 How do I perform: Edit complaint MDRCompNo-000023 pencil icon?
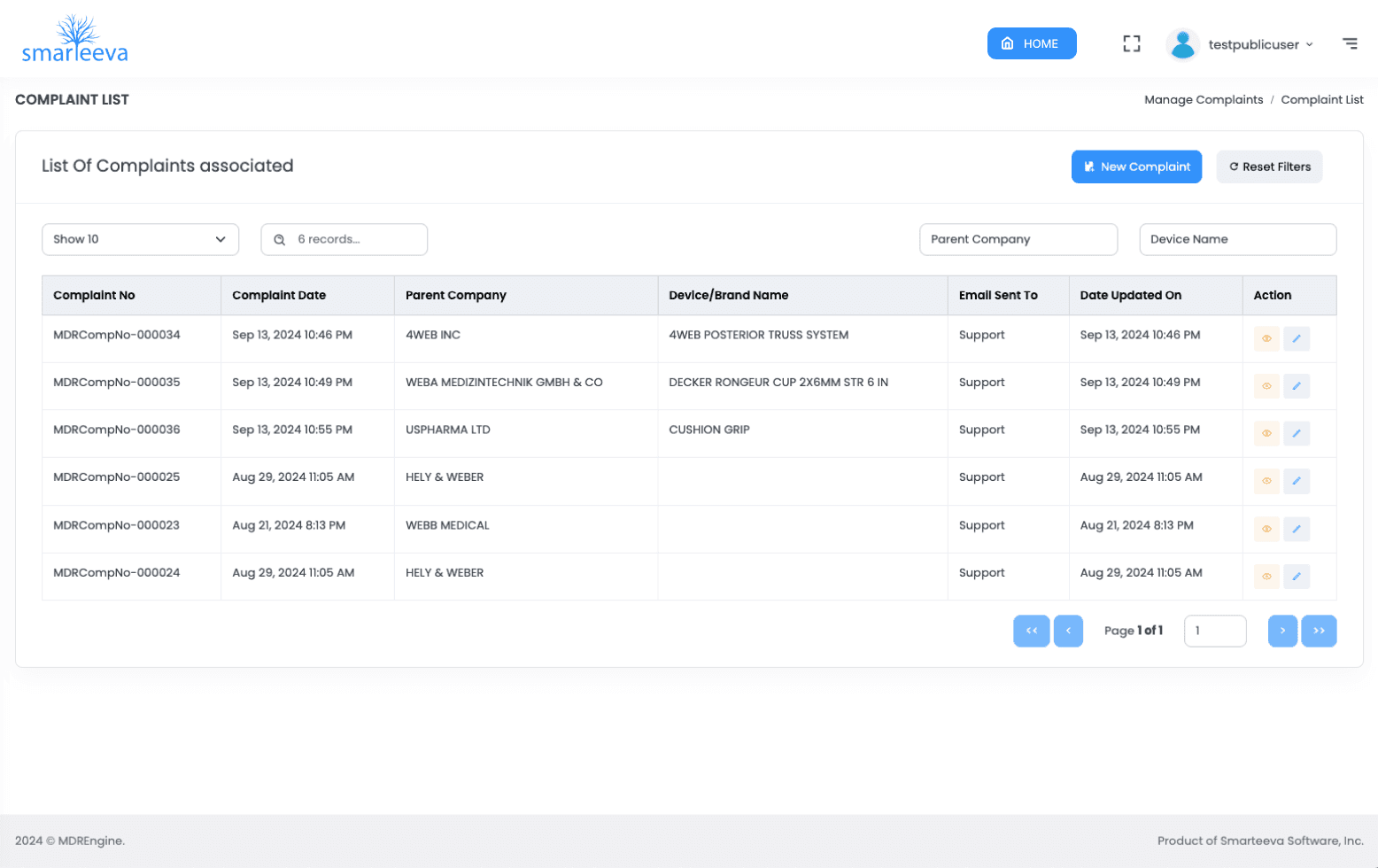[1297, 529]
